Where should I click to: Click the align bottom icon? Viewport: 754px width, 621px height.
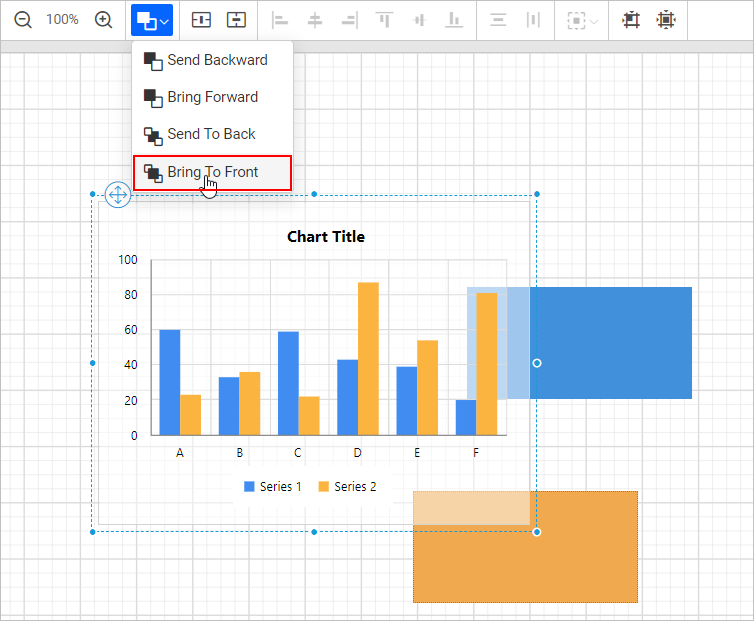453,20
